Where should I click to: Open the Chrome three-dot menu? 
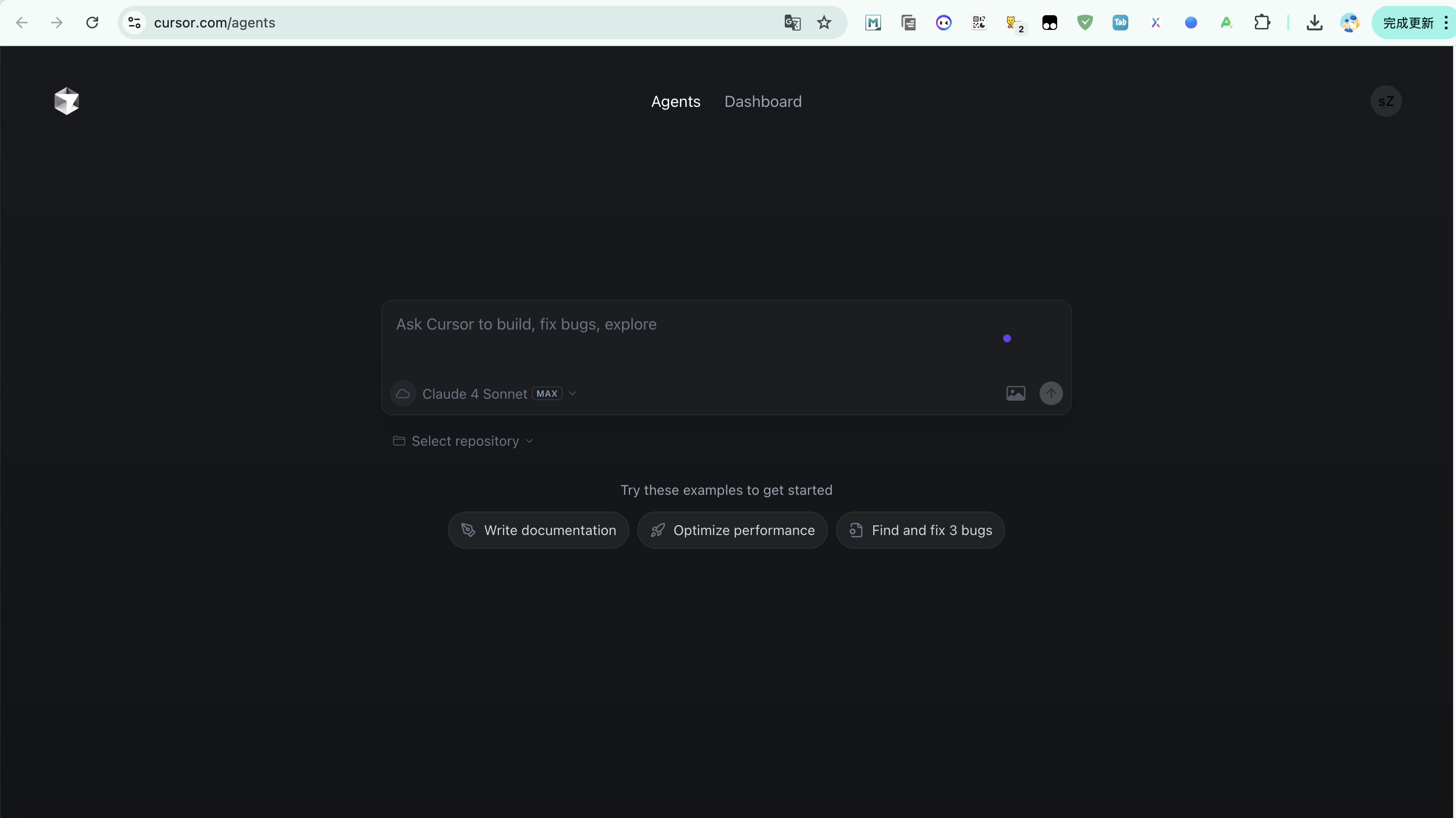click(x=1446, y=23)
